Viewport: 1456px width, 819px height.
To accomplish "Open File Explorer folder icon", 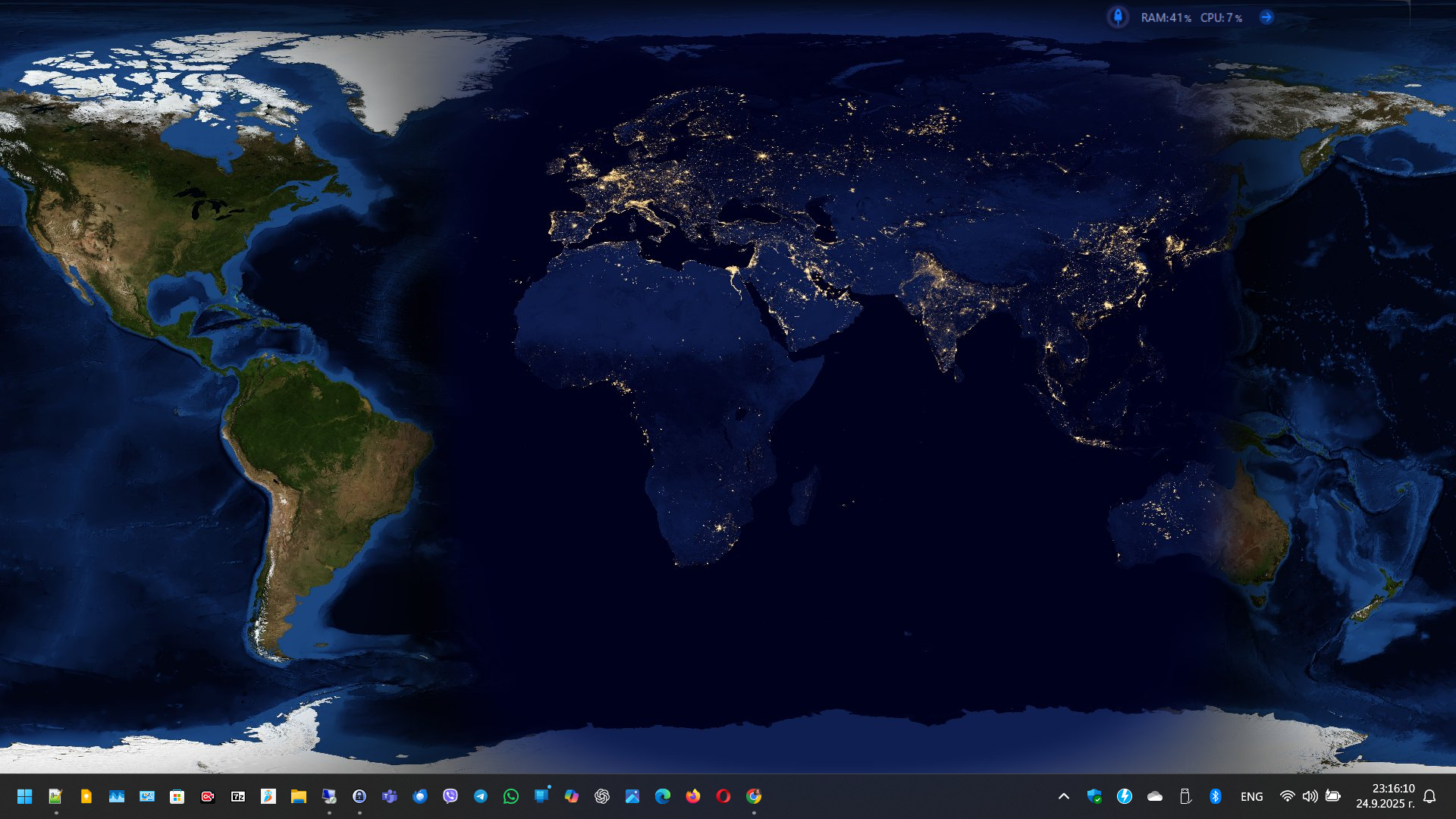I will tap(299, 796).
